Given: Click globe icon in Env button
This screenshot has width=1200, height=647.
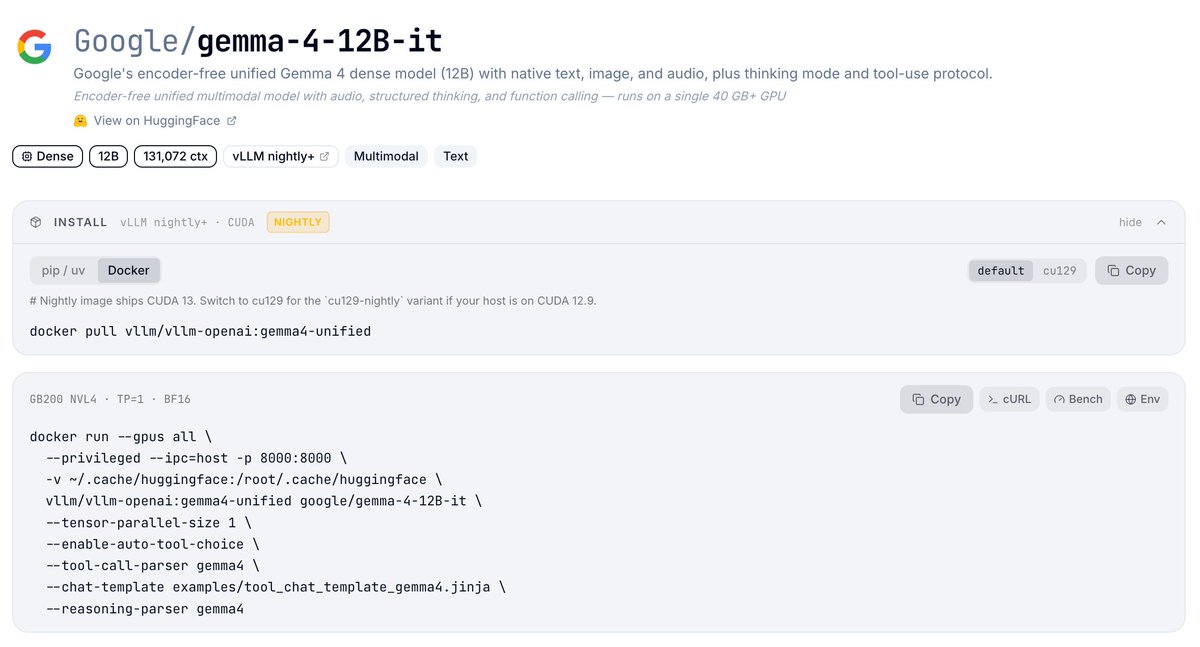Looking at the screenshot, I should click(1130, 399).
